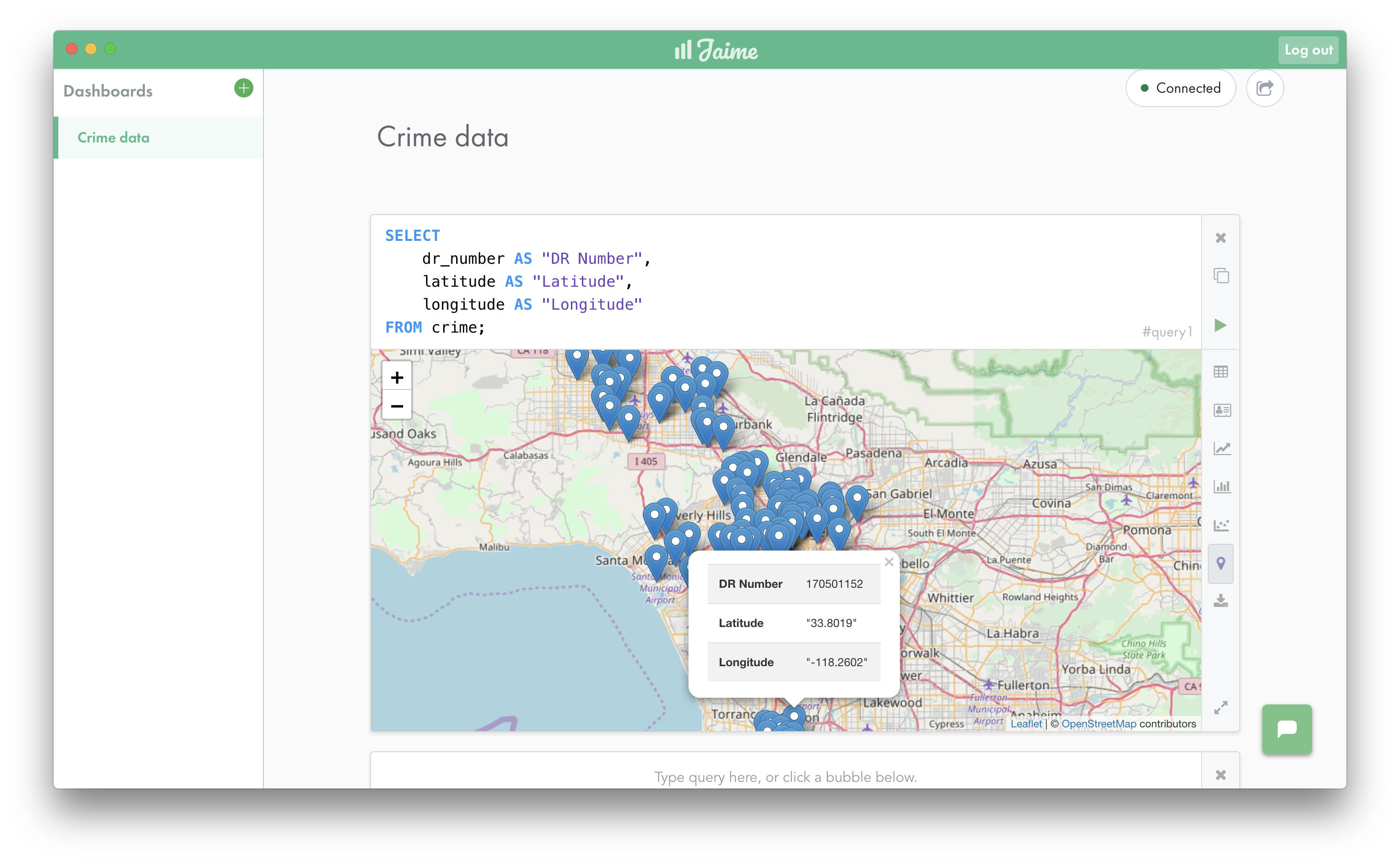This screenshot has height=865, width=1400.
Task: Open the Crime data dashboard
Action: pos(113,138)
